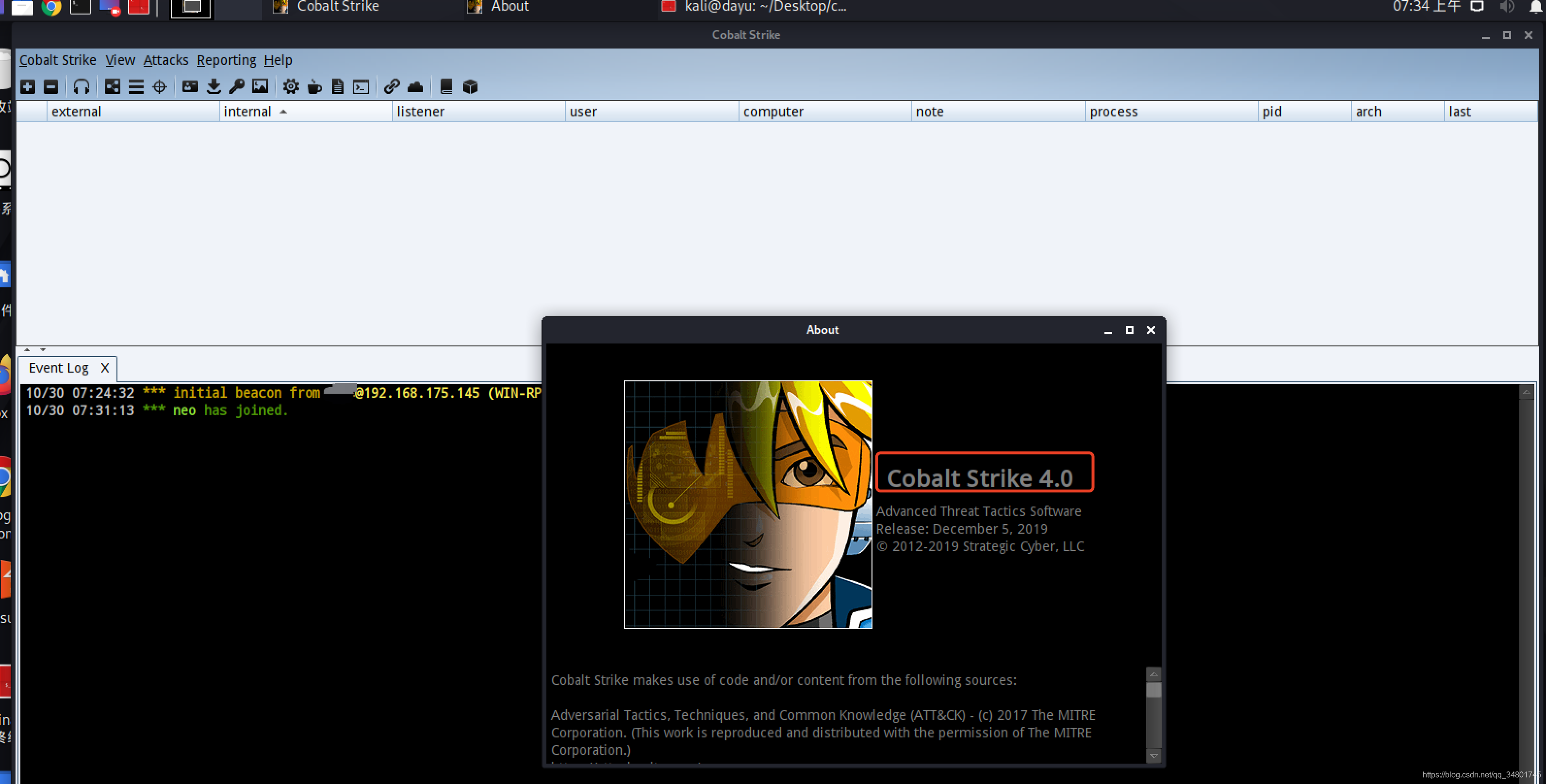Click the About dialog scrollbar thumb
The width and height of the screenshot is (1546, 784).
point(1153,690)
